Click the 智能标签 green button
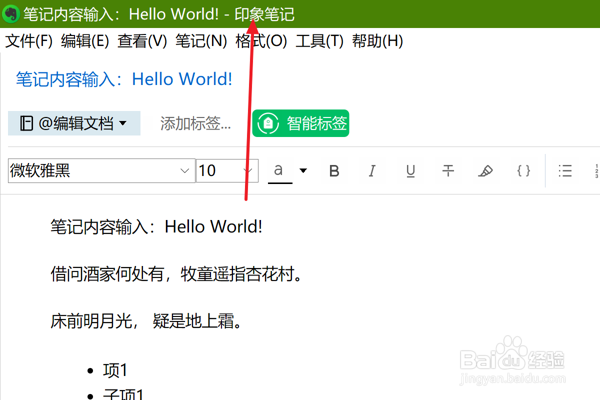The height and width of the screenshot is (400, 600). point(300,123)
